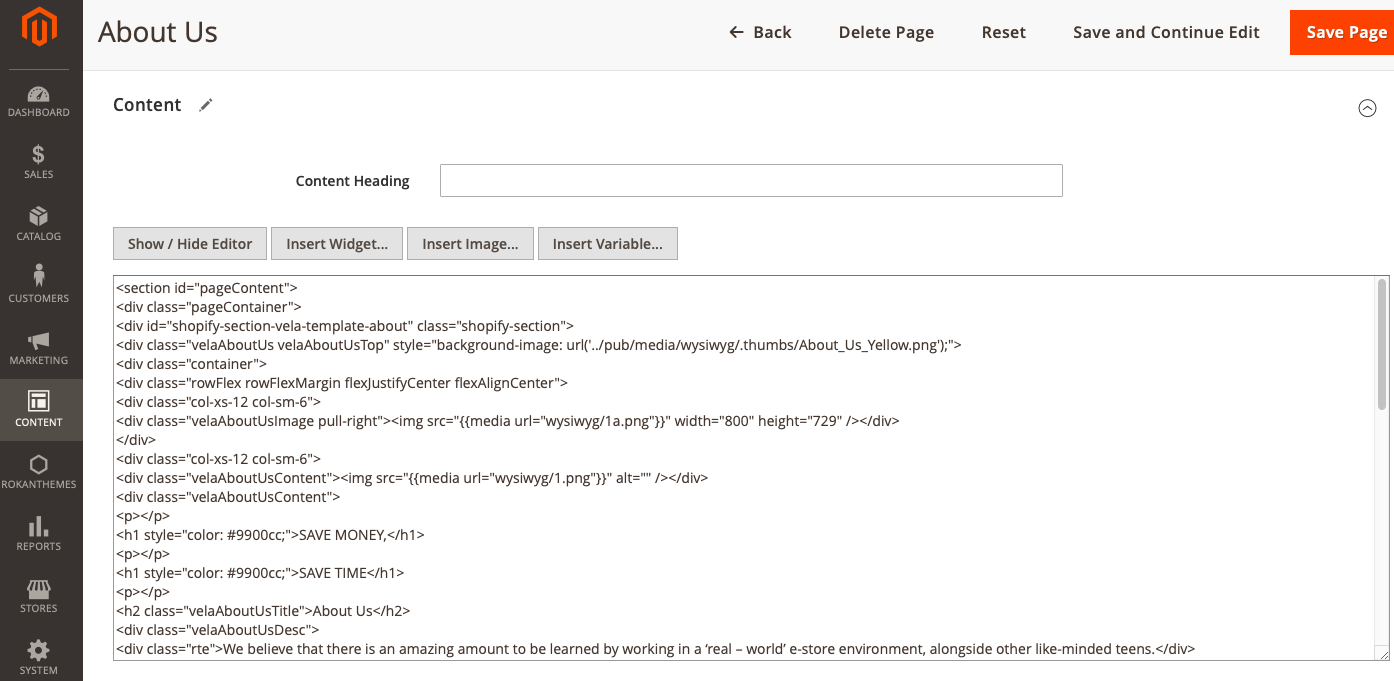Toggle the editor with Show / Hide Editor
Viewport: 1394px width, 681px height.
point(189,243)
